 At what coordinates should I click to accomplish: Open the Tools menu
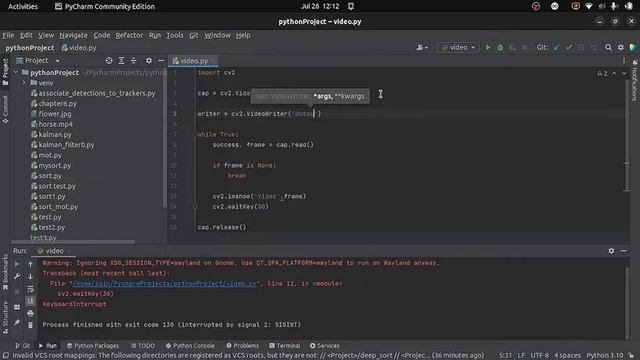tap(175, 35)
